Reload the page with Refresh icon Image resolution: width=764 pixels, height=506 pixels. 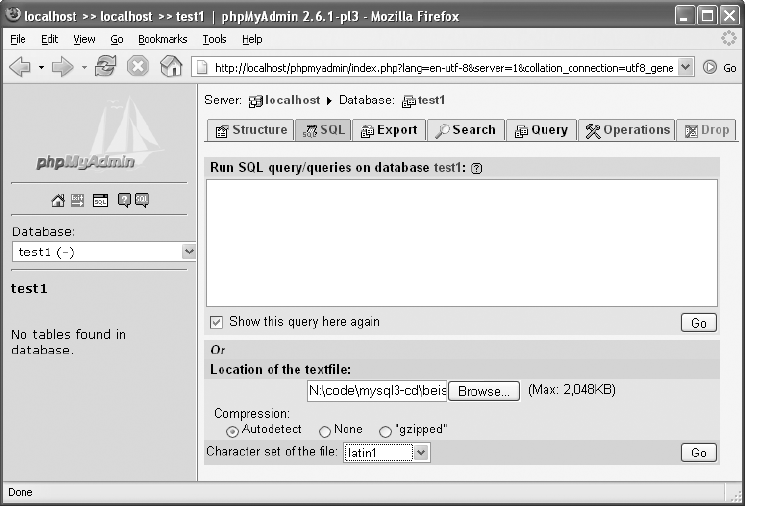tap(105, 66)
